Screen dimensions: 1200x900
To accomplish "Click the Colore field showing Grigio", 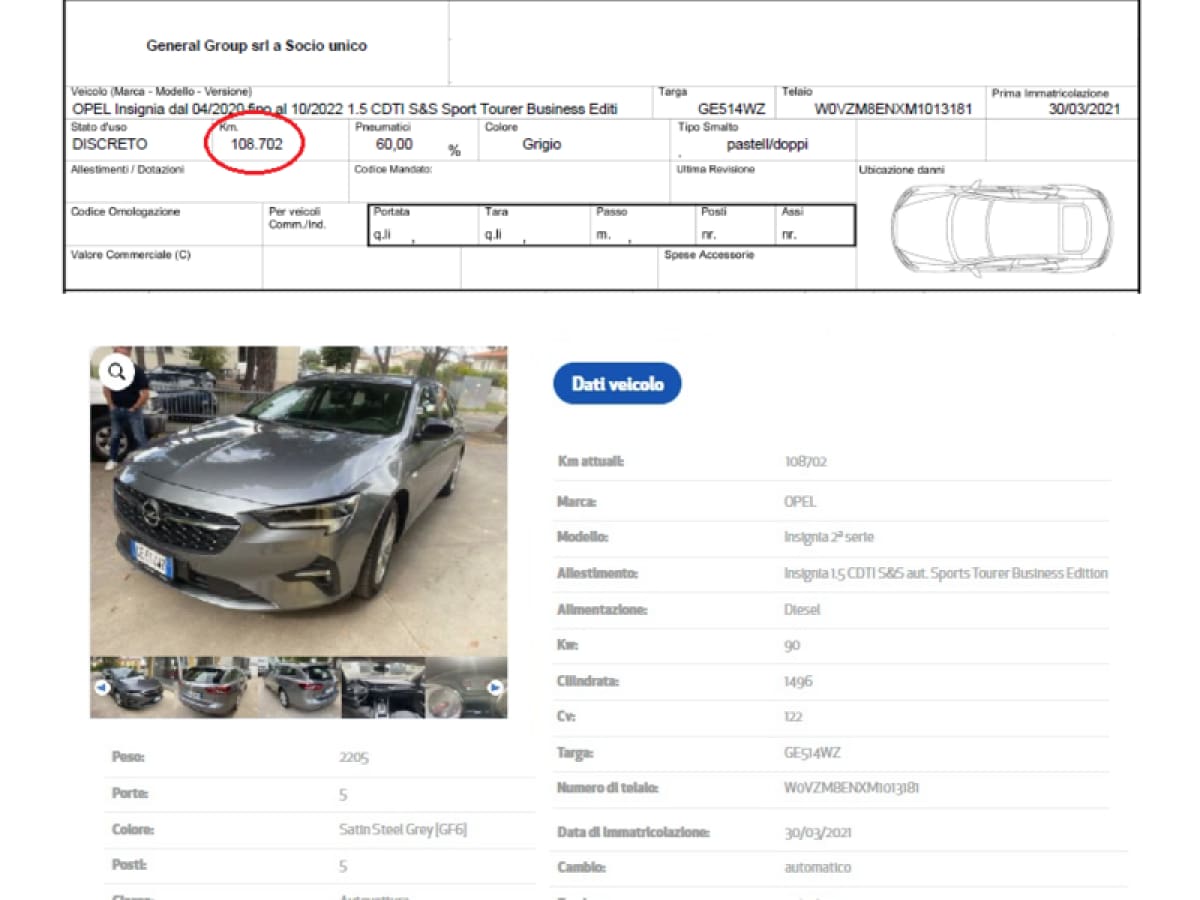I will (541, 144).
